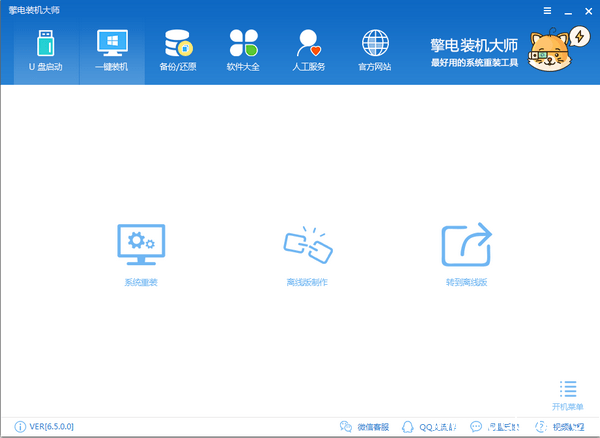The width and height of the screenshot is (600, 438).
Task: Open the 备份/还原 backup and restore section
Action: (178, 51)
